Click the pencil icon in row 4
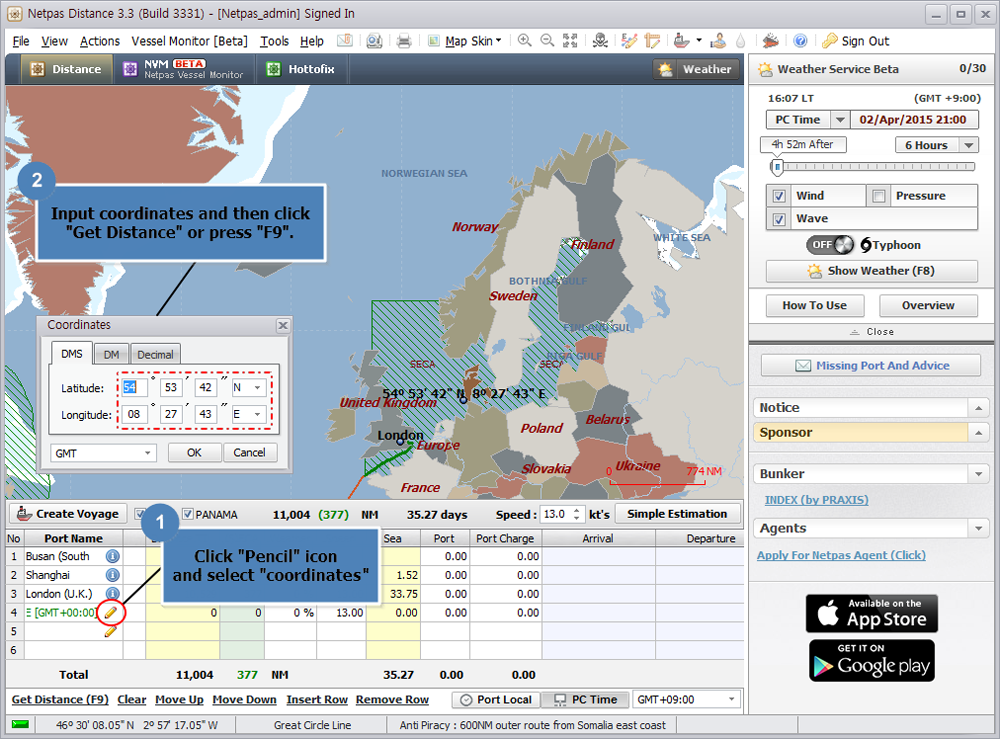1000x739 pixels. pos(111,613)
